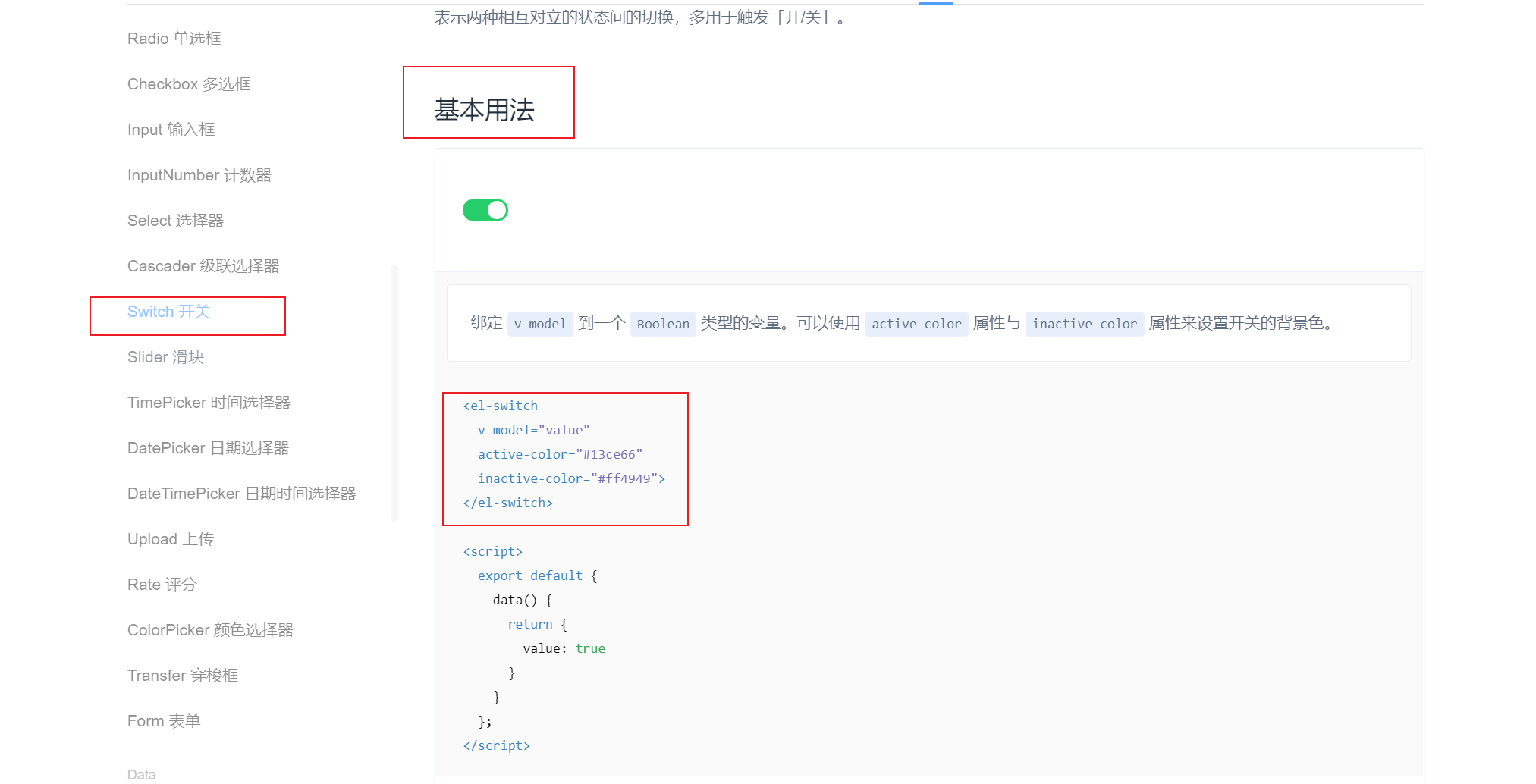This screenshot has width=1536, height=784.
Task: Click the "v-model" inline code tag
Action: [539, 324]
